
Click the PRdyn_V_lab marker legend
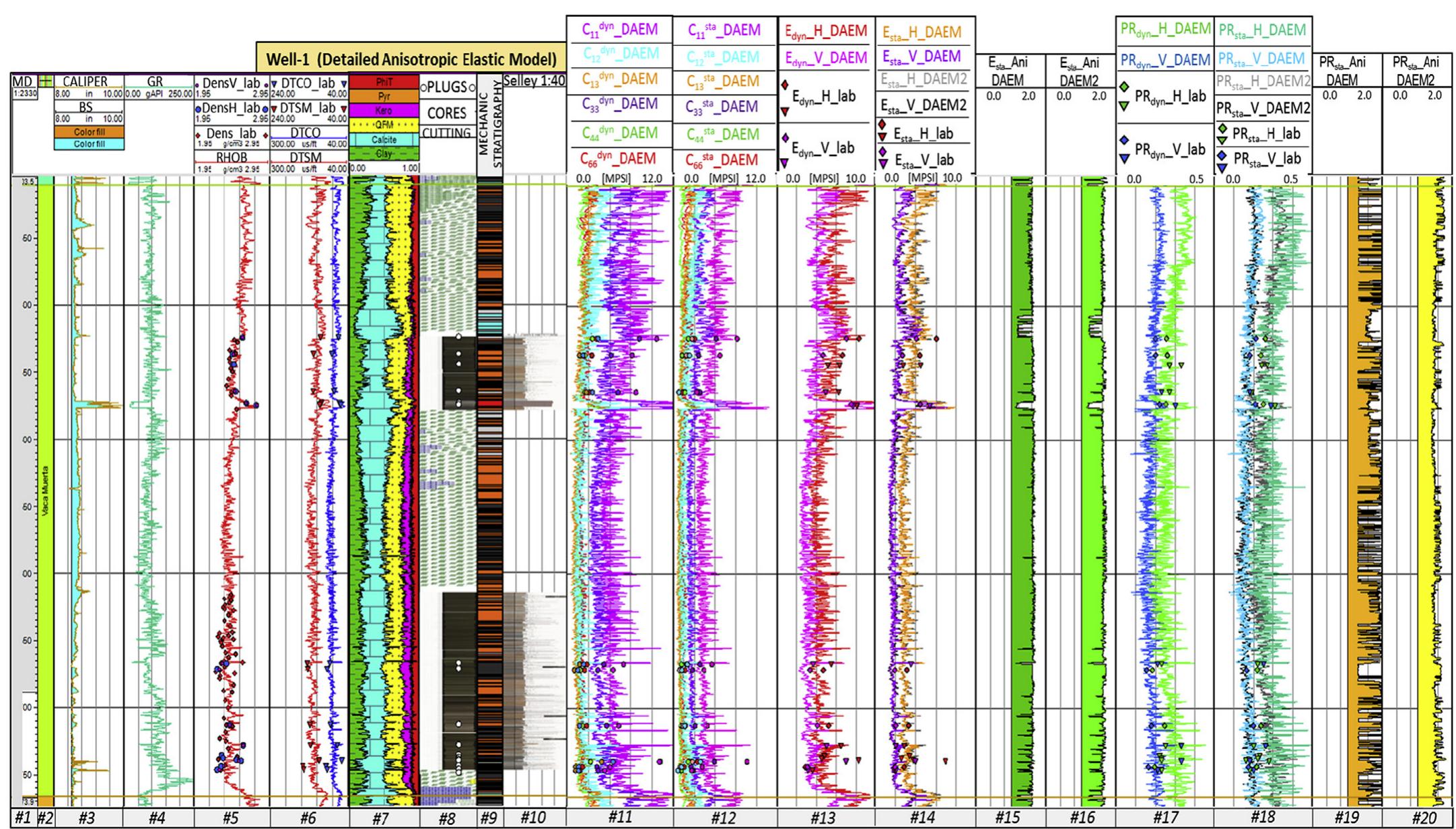pos(1163,149)
